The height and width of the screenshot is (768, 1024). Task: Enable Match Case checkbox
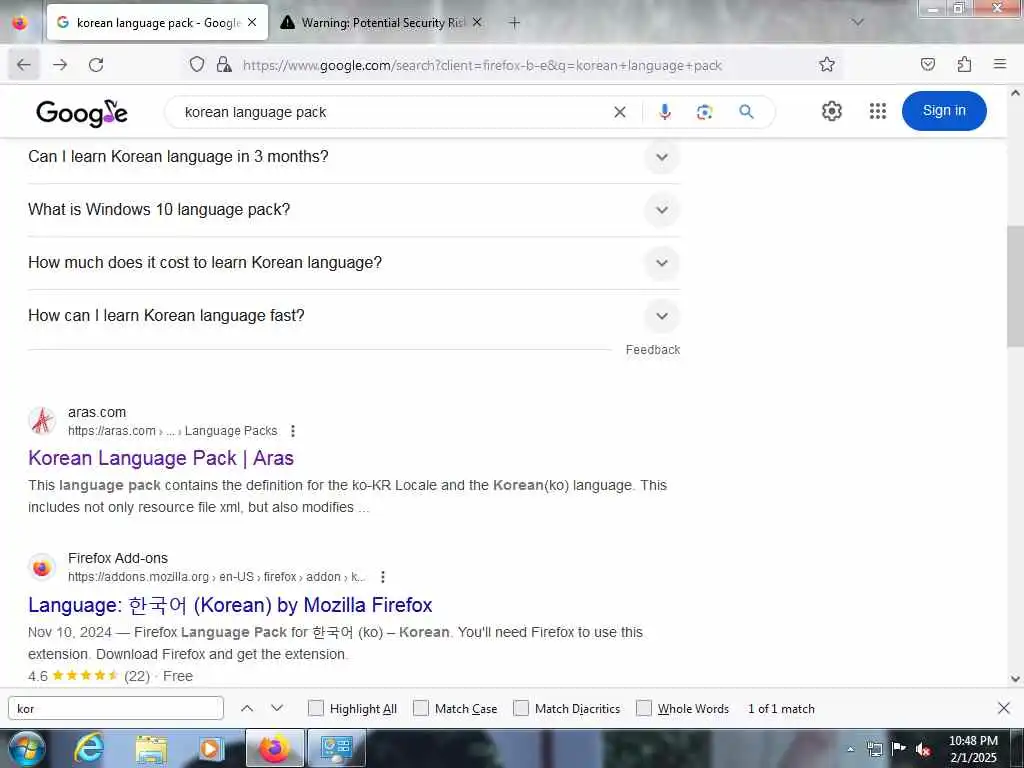pyautogui.click(x=421, y=709)
